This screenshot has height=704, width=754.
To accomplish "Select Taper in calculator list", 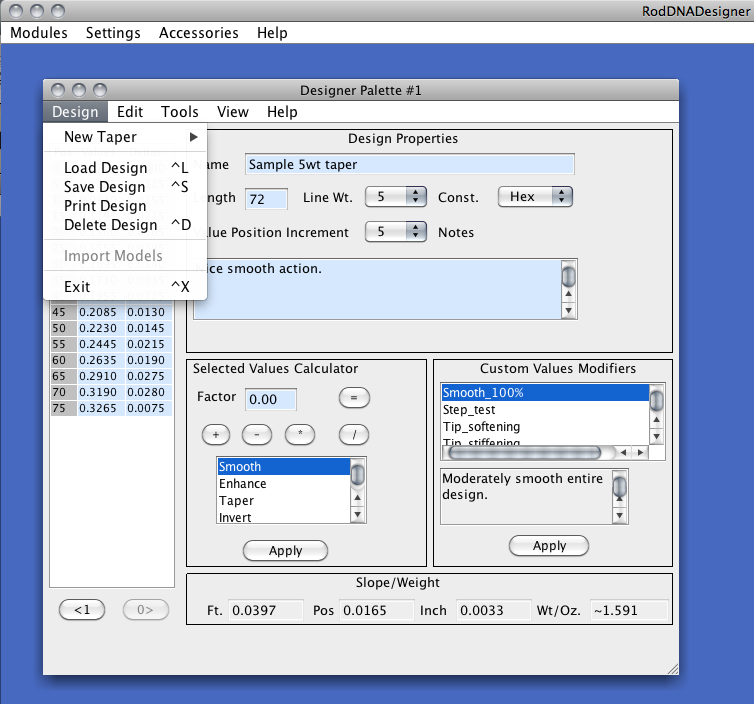I will (x=284, y=501).
